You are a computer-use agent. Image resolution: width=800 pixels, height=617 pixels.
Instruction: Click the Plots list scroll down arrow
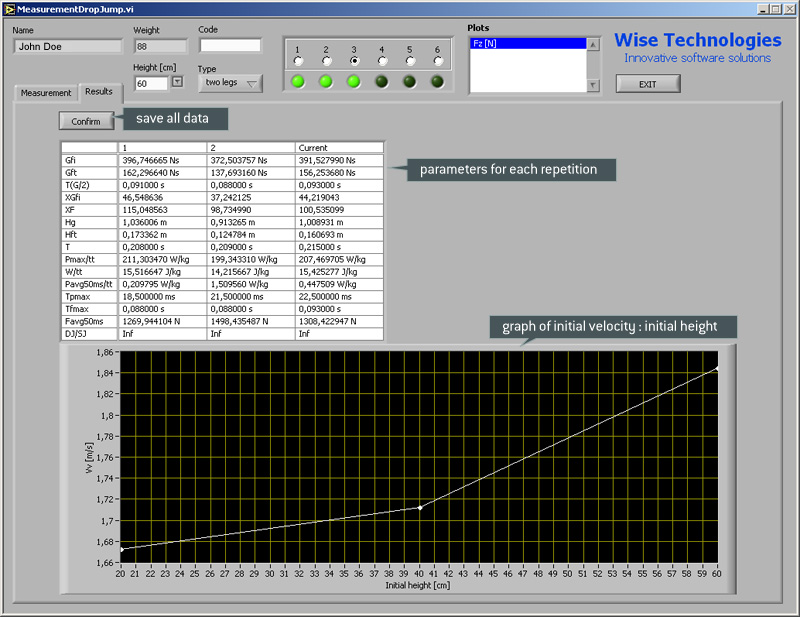coord(593,85)
